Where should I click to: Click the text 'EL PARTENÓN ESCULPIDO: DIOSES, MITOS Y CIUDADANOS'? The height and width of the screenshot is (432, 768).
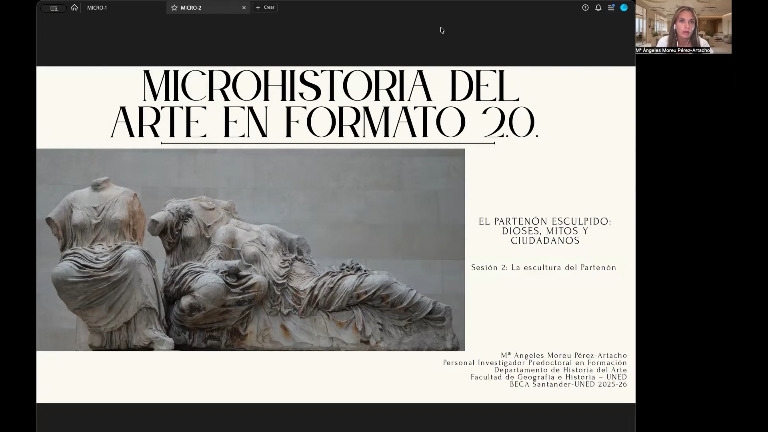(545, 231)
